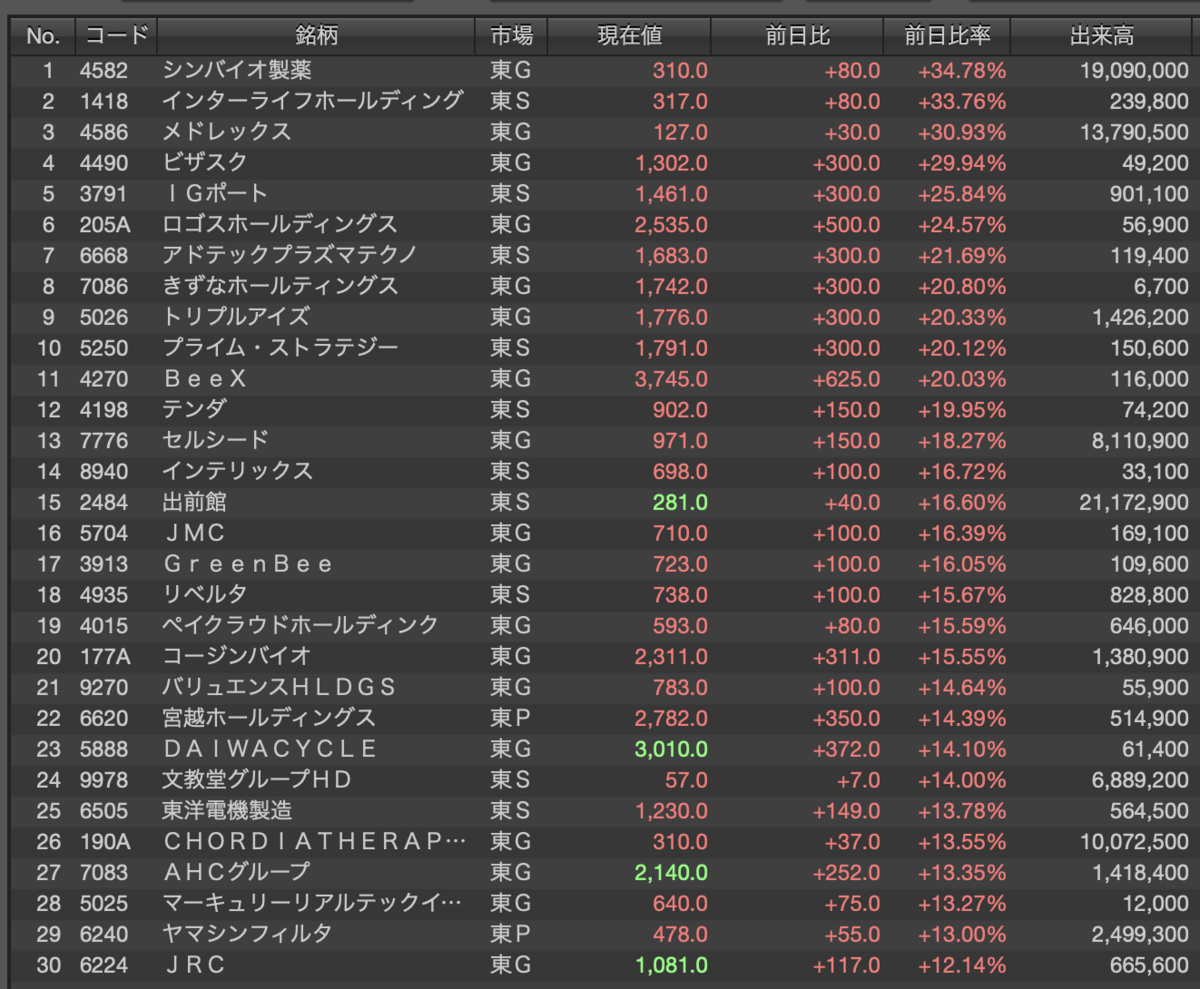
Task: Sort by the No. column header
Action: click(x=43, y=37)
